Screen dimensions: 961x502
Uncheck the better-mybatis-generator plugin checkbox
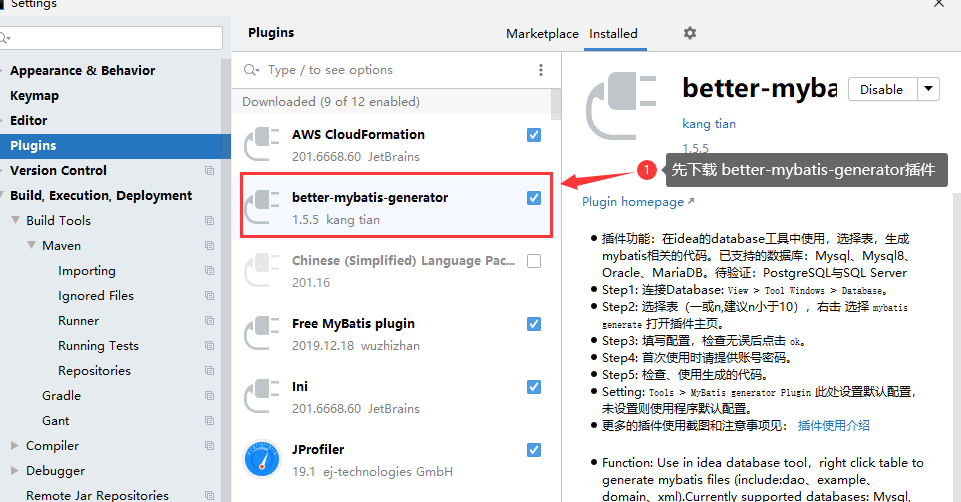click(534, 198)
